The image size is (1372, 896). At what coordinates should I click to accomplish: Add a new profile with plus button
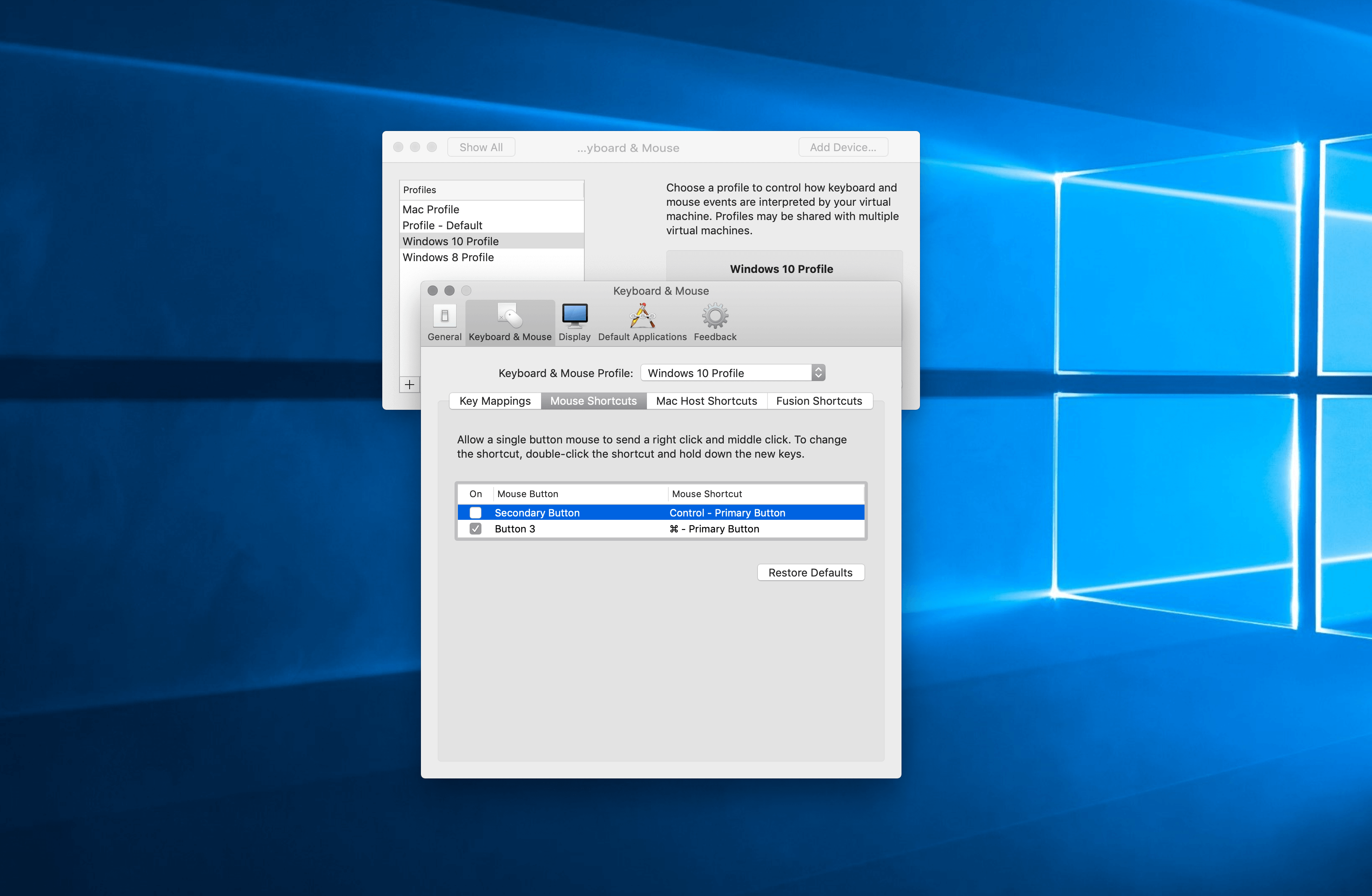(x=409, y=384)
